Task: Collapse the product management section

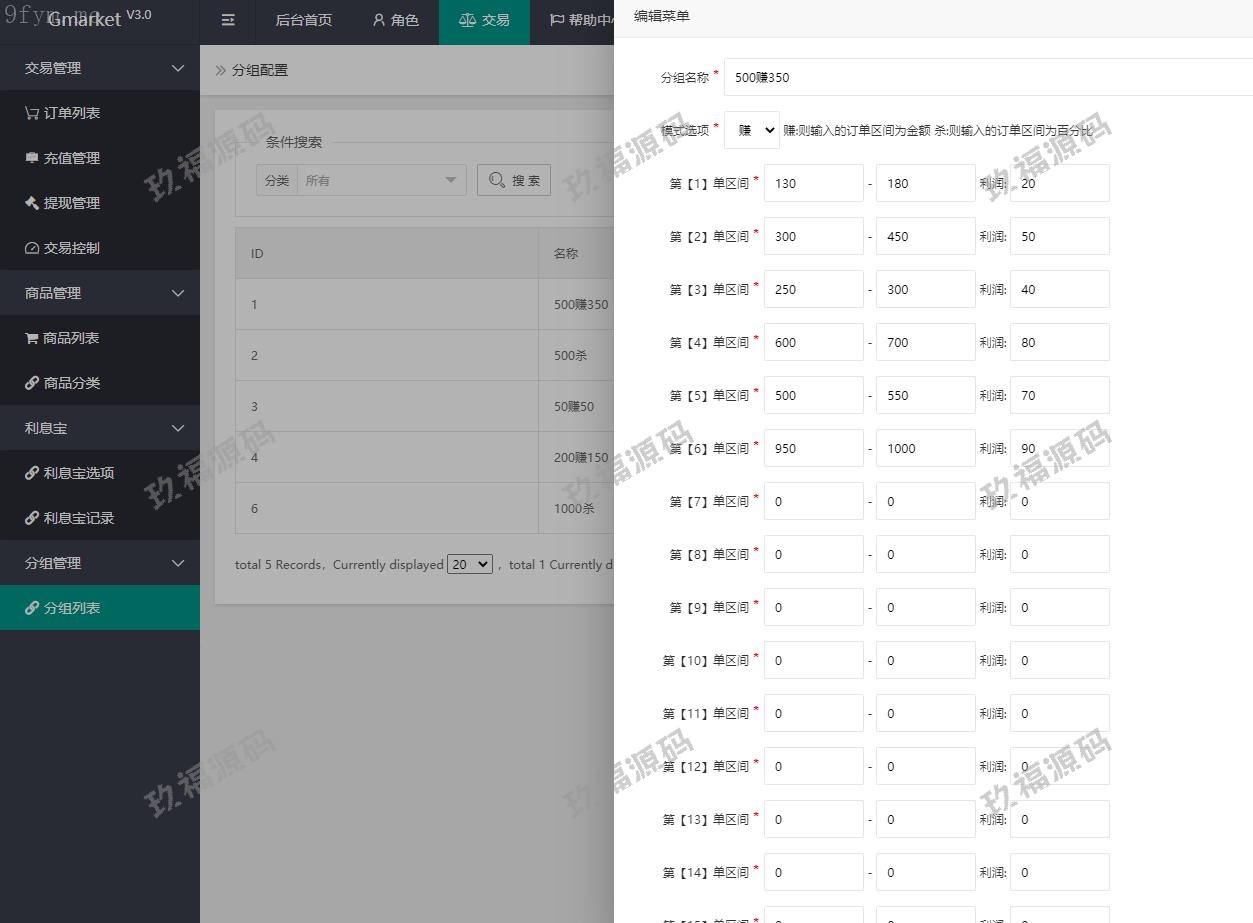Action: [x=178, y=293]
